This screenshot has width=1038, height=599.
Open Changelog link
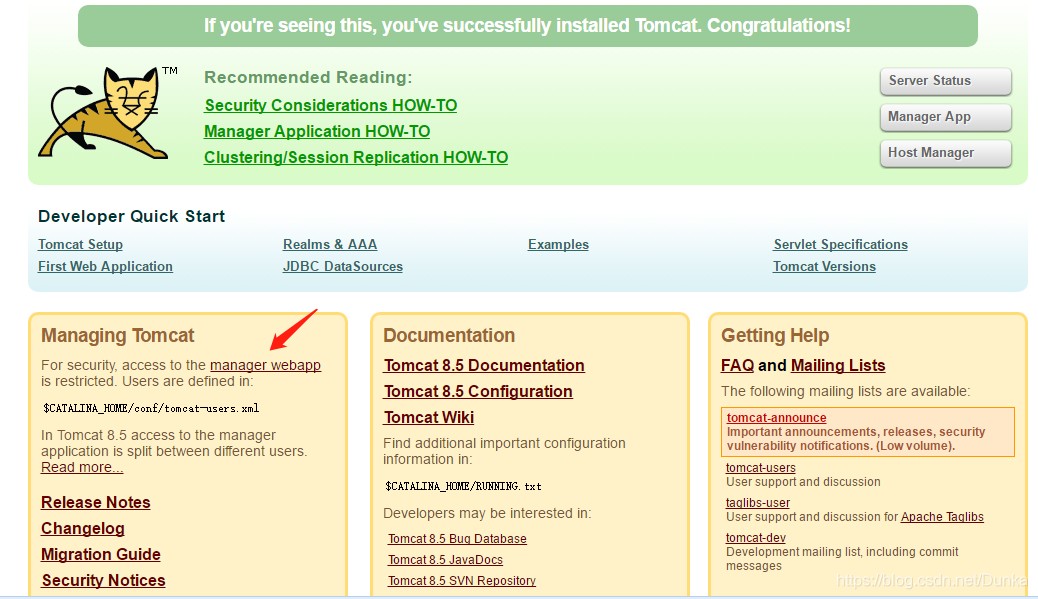[x=83, y=528]
